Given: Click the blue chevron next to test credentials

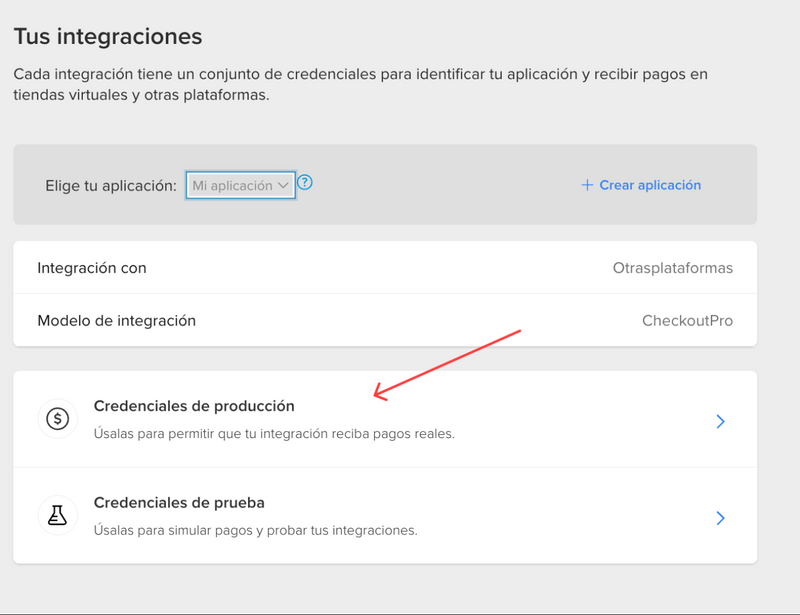Looking at the screenshot, I should click(720, 518).
